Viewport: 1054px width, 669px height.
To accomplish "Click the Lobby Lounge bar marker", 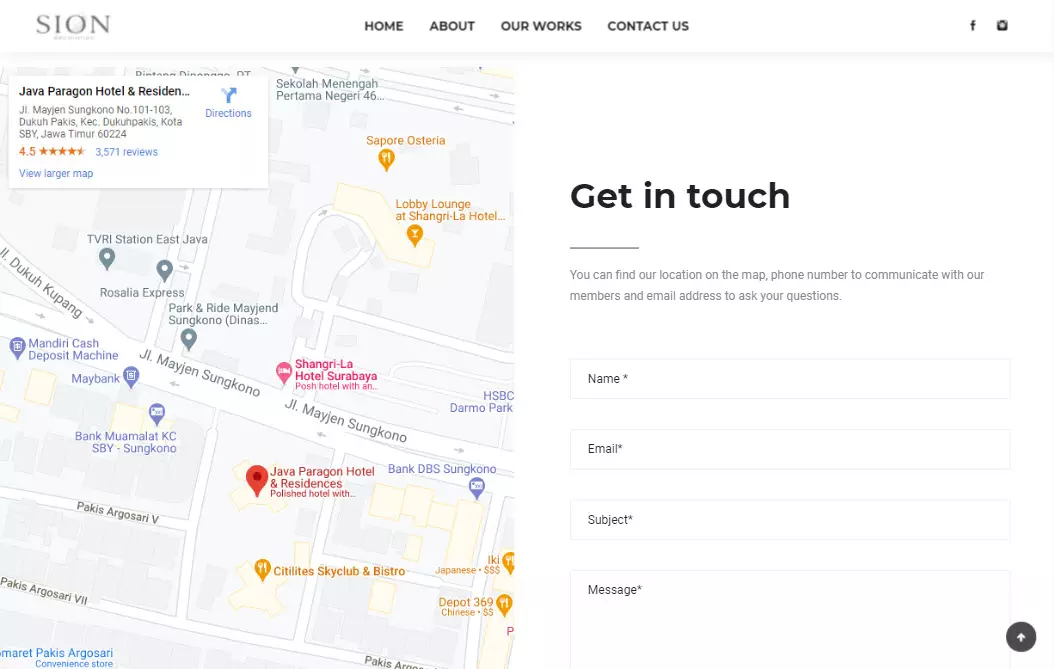I will [415, 236].
